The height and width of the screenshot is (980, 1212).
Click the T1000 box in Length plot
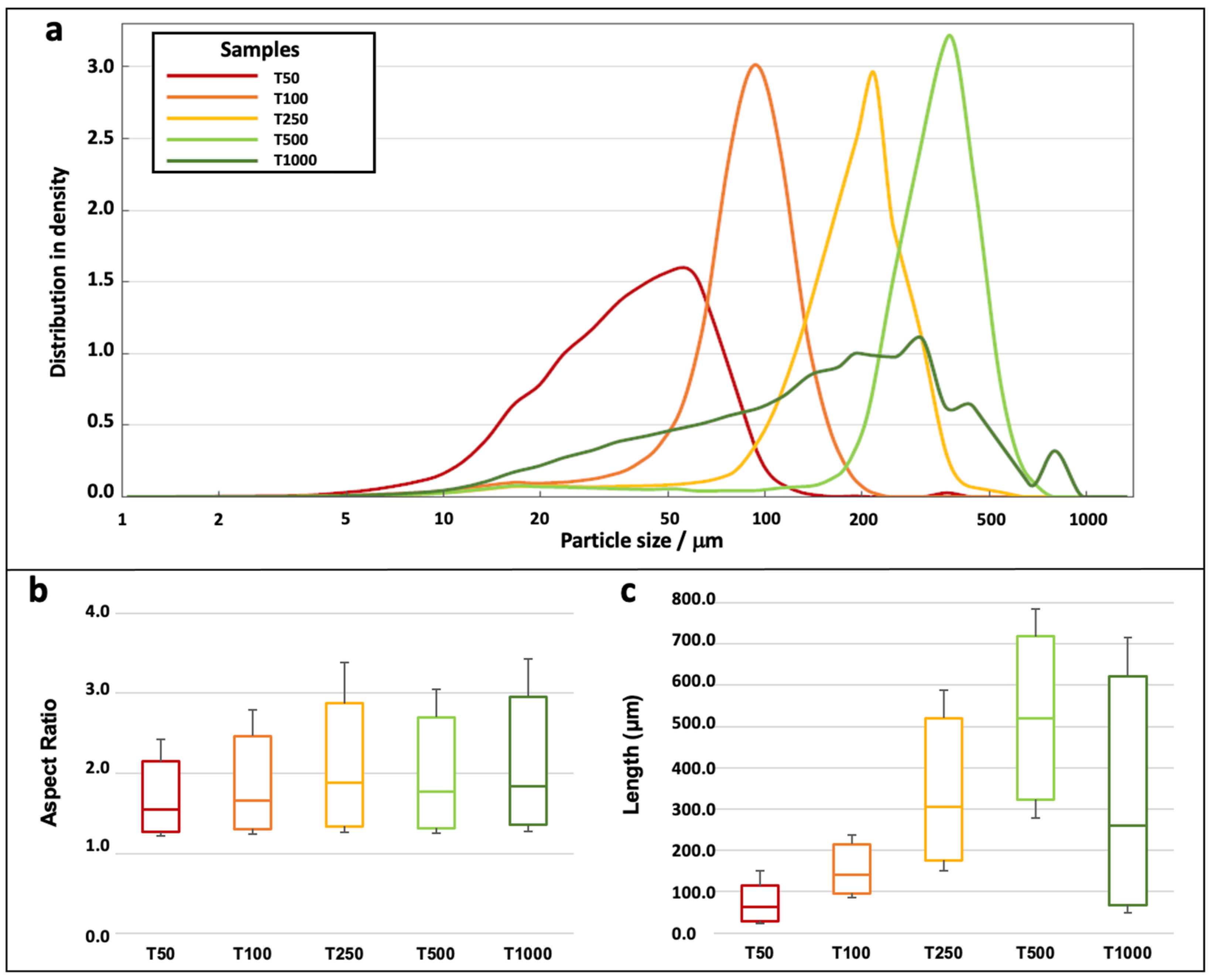1127,790
